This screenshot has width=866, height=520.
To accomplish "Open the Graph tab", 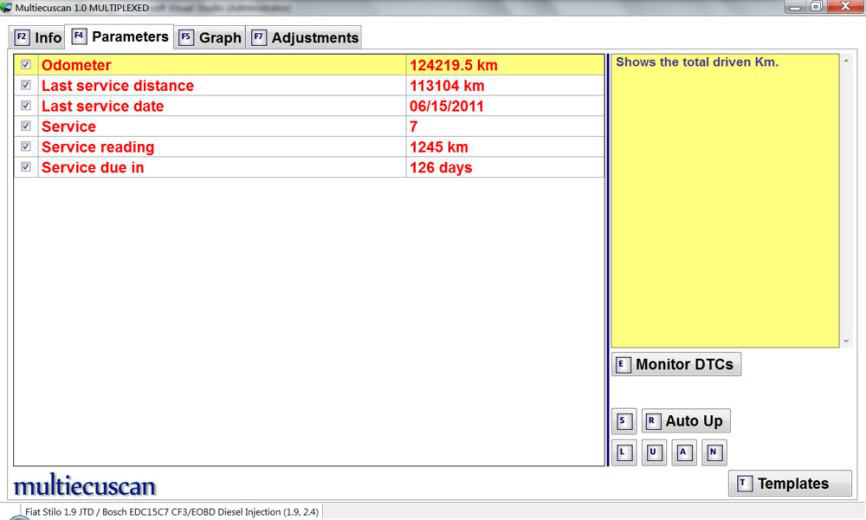I will pos(210,38).
